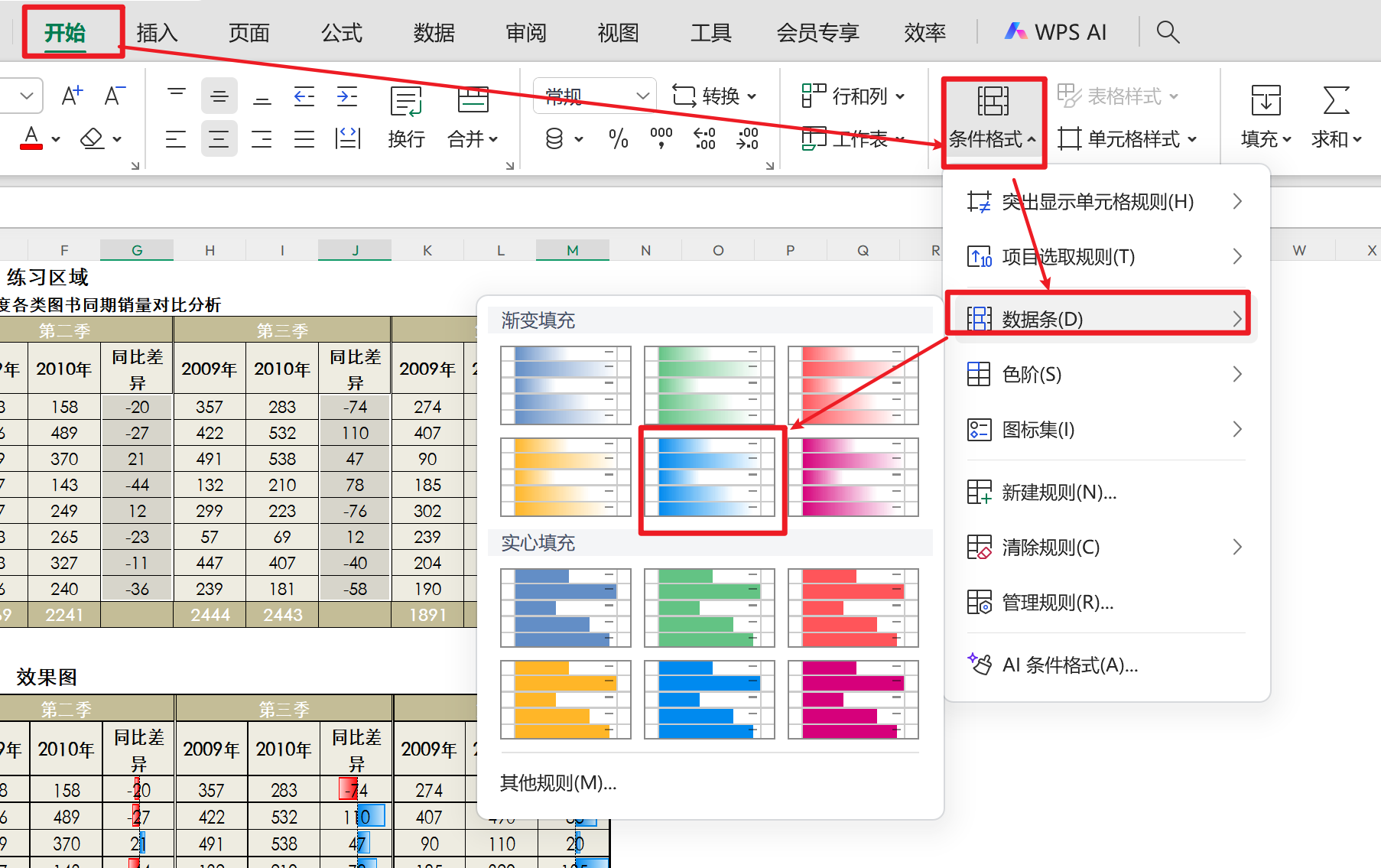Screen dimensions: 1381x868
Task: Toggle center horizontal alignment button
Action: pyautogui.click(x=219, y=139)
